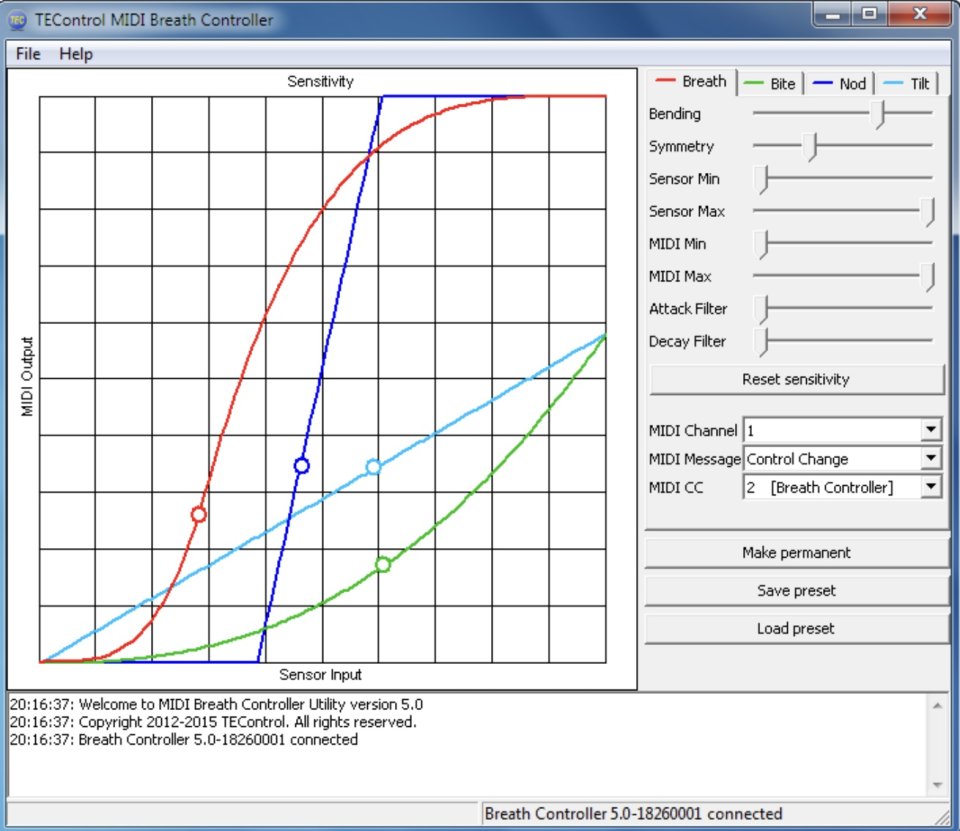Image resolution: width=960 pixels, height=831 pixels.
Task: Click the red Breath curve marker circle
Action: point(198,514)
